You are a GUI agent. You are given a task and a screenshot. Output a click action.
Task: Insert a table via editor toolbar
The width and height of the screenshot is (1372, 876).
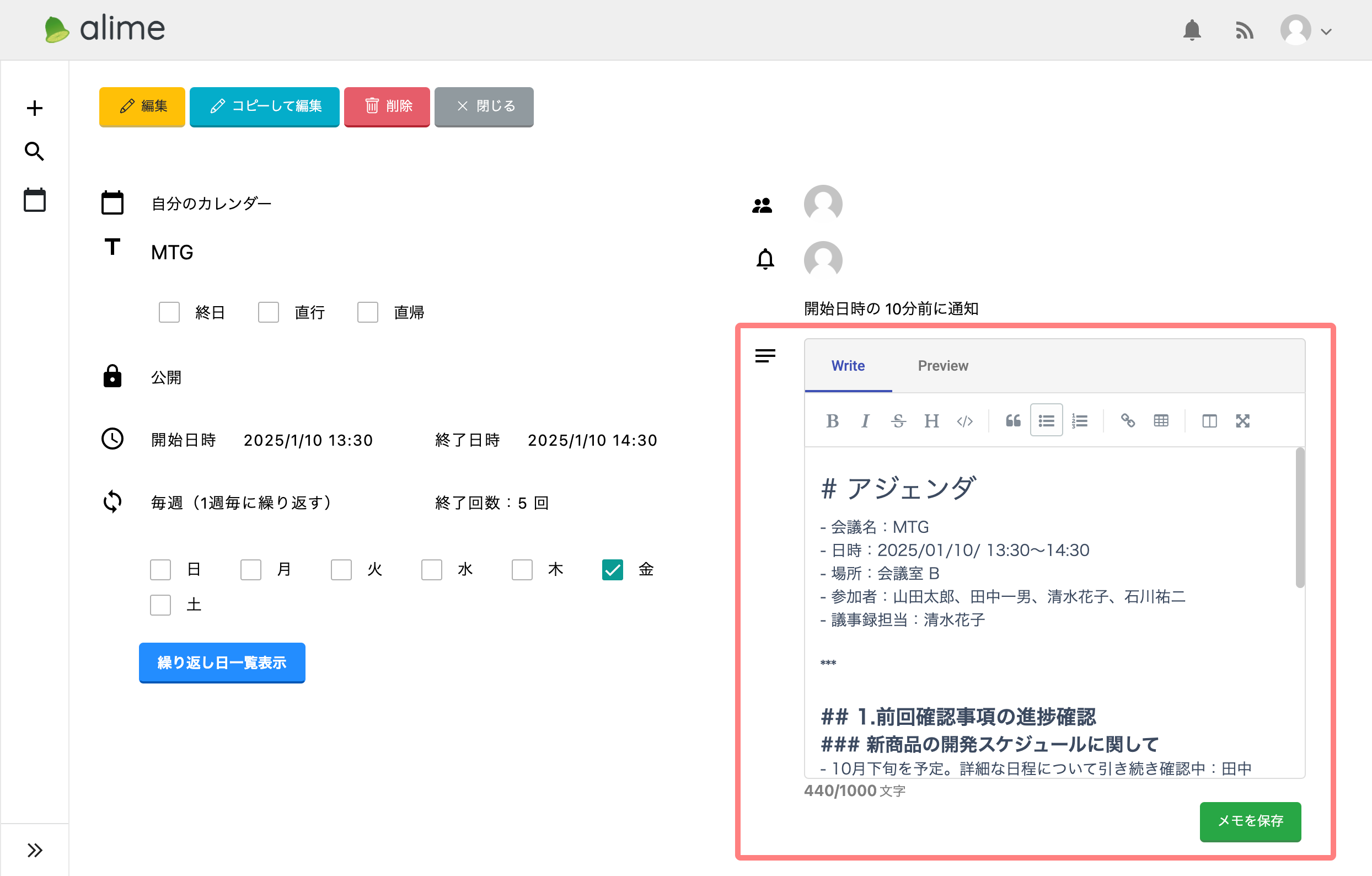1161,420
